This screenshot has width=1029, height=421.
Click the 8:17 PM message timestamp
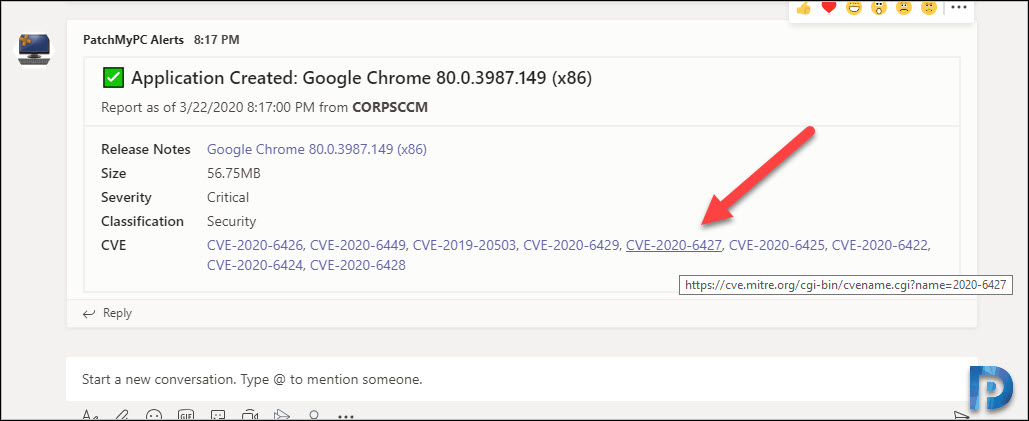217,40
